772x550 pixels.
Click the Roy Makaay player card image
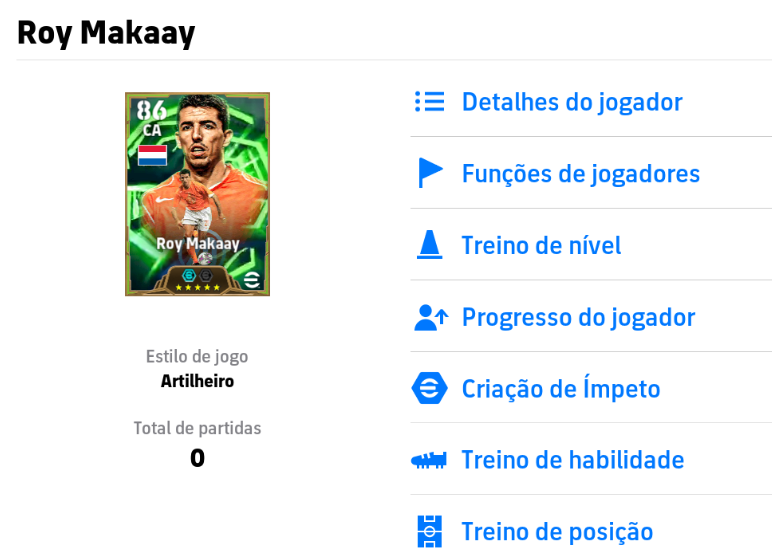(197, 194)
